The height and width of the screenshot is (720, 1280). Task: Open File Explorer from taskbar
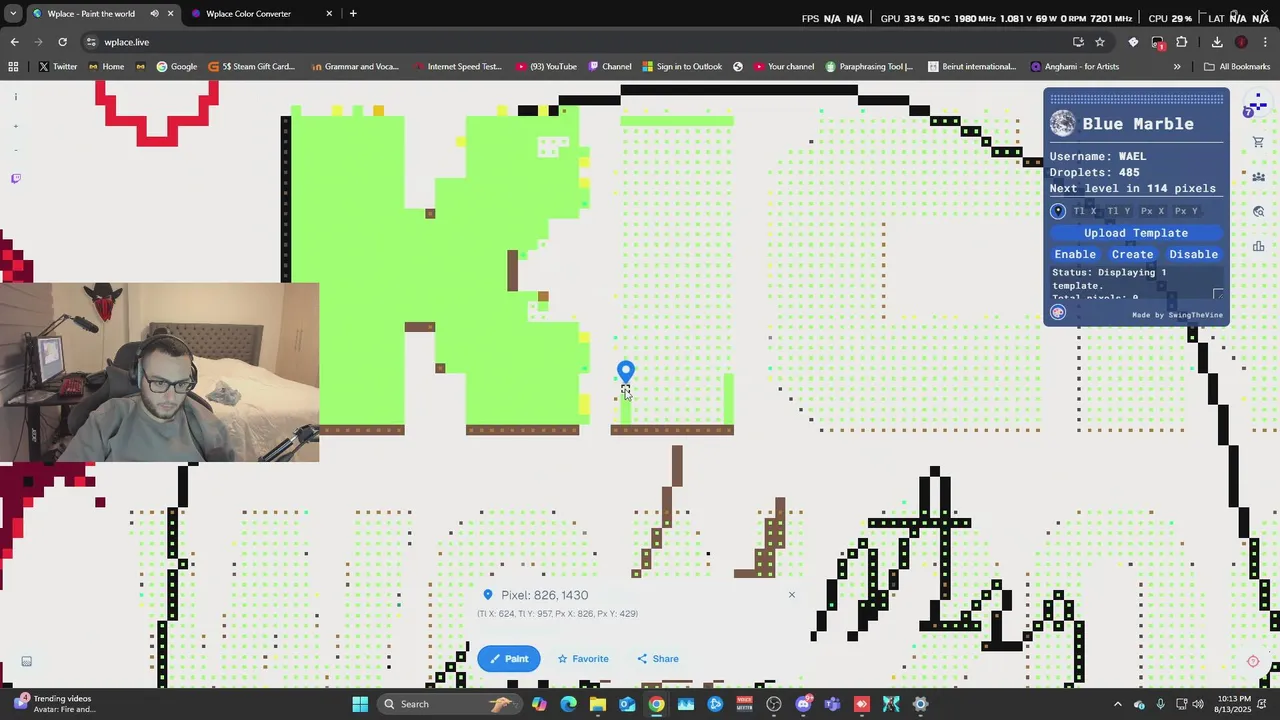598,704
